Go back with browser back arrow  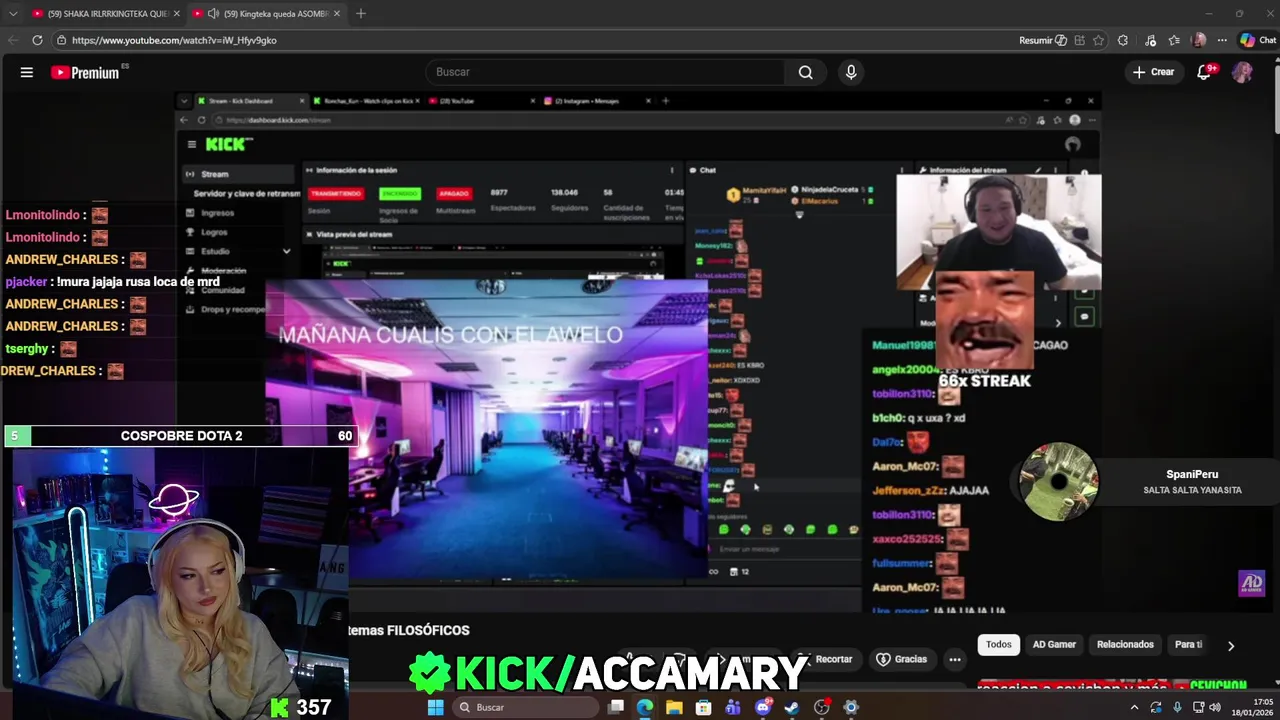13,40
